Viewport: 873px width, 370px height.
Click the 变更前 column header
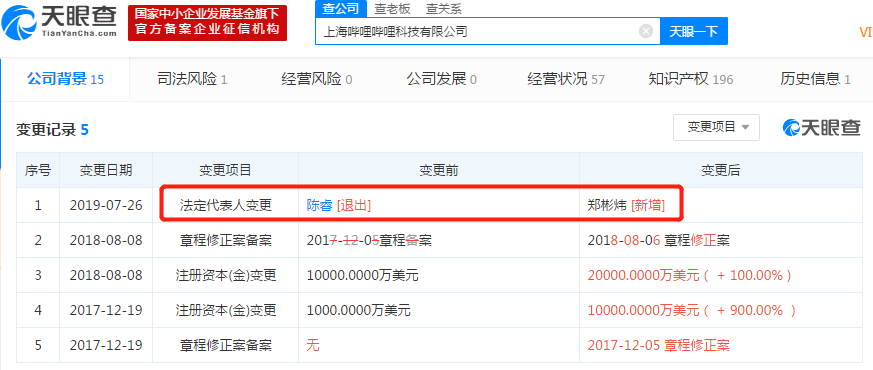point(439,170)
